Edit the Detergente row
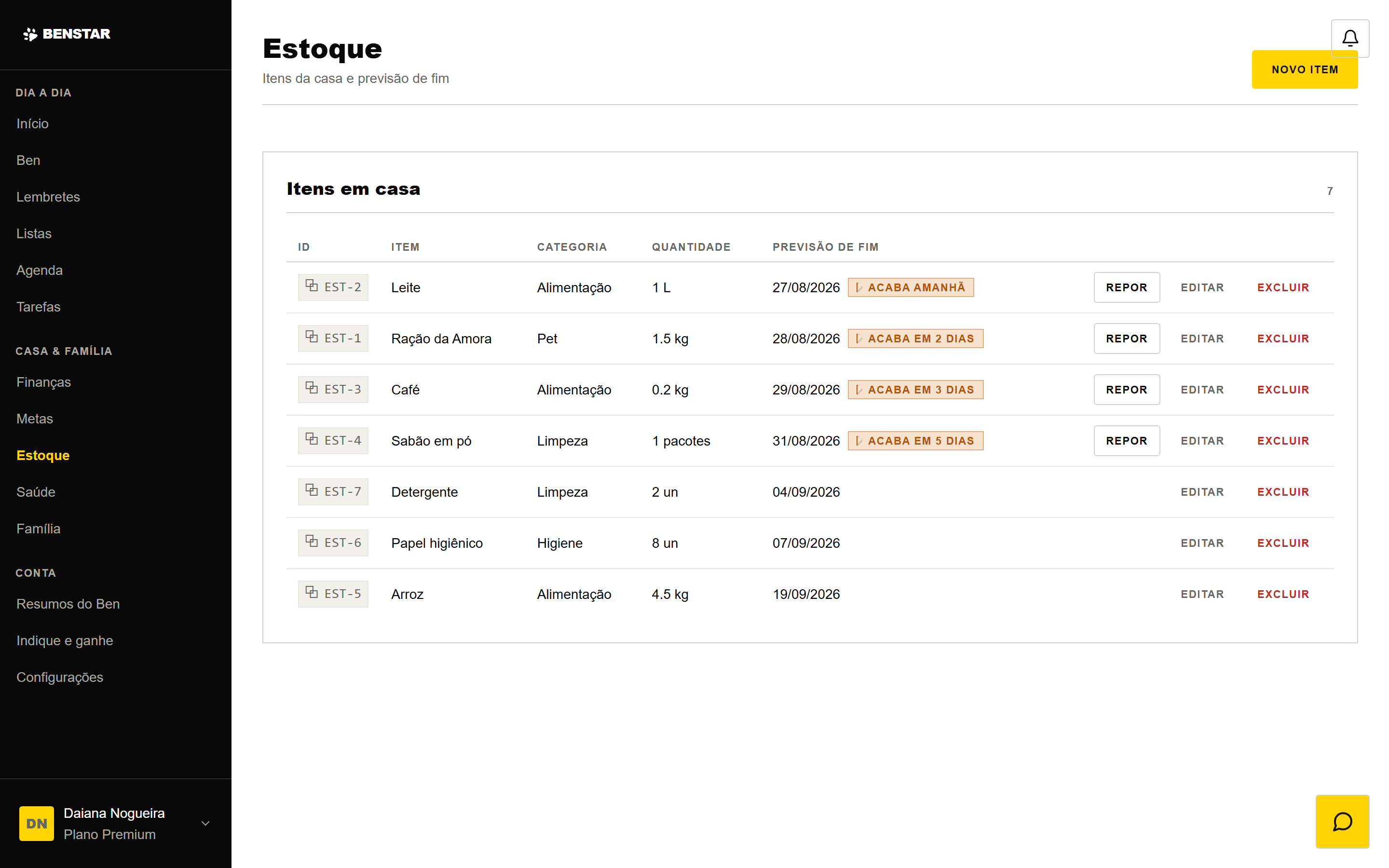The image size is (1389, 868). coord(1202,491)
